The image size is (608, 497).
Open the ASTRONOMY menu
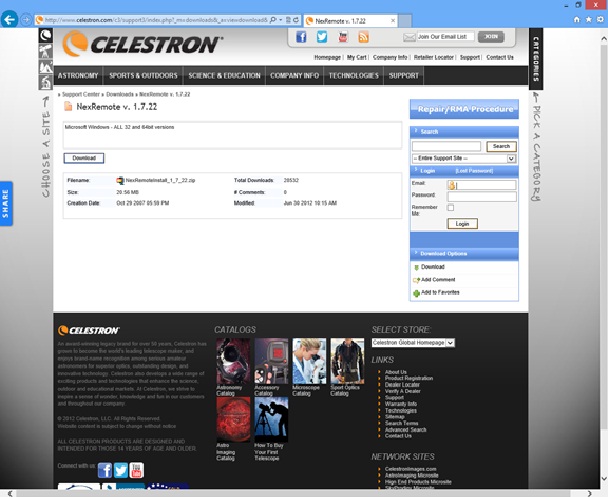pyautogui.click(x=78, y=76)
